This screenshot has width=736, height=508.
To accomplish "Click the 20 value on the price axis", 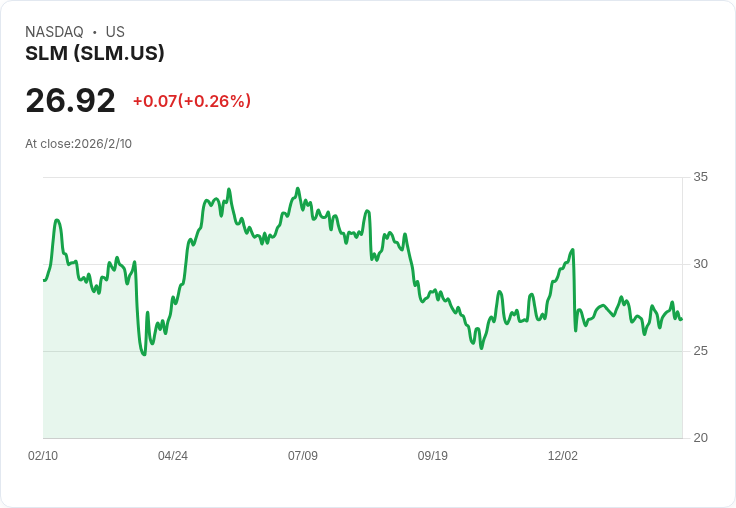I will tap(700, 438).
